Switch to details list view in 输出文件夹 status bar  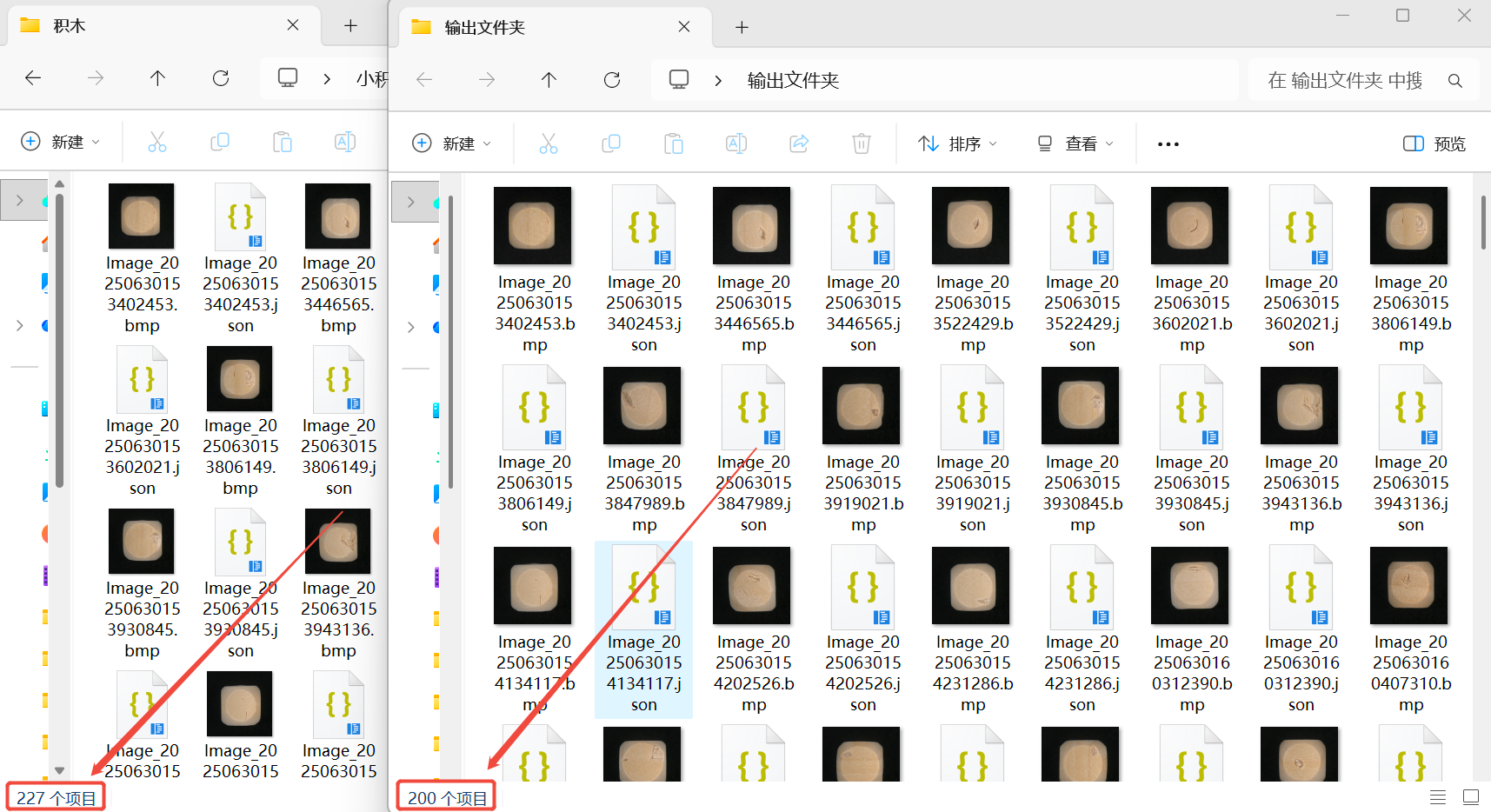tap(1438, 797)
